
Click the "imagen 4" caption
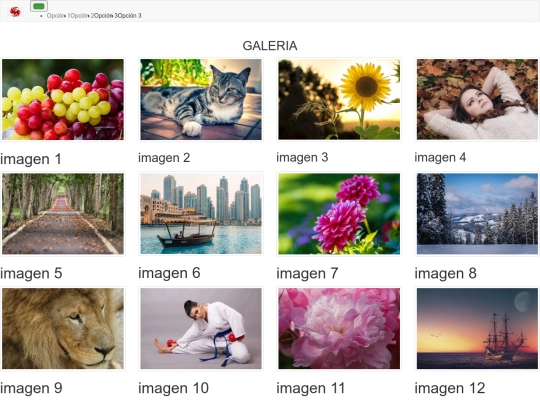tap(440, 157)
